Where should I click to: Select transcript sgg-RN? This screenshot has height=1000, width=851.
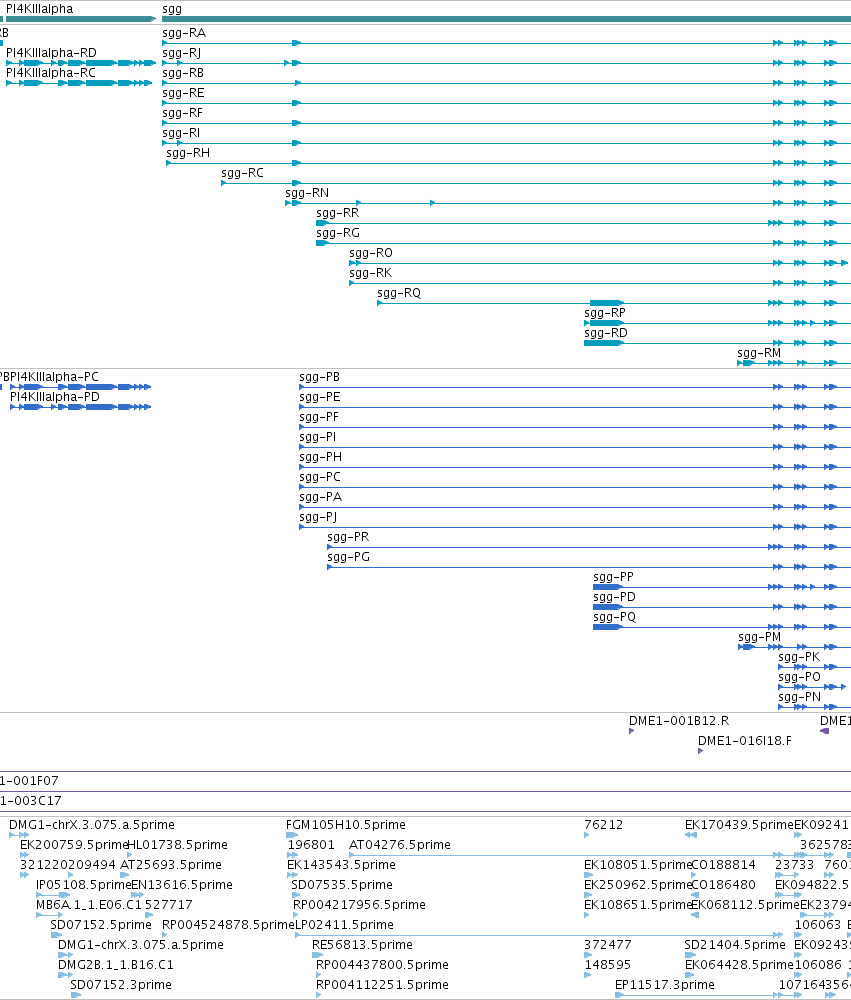(307, 193)
